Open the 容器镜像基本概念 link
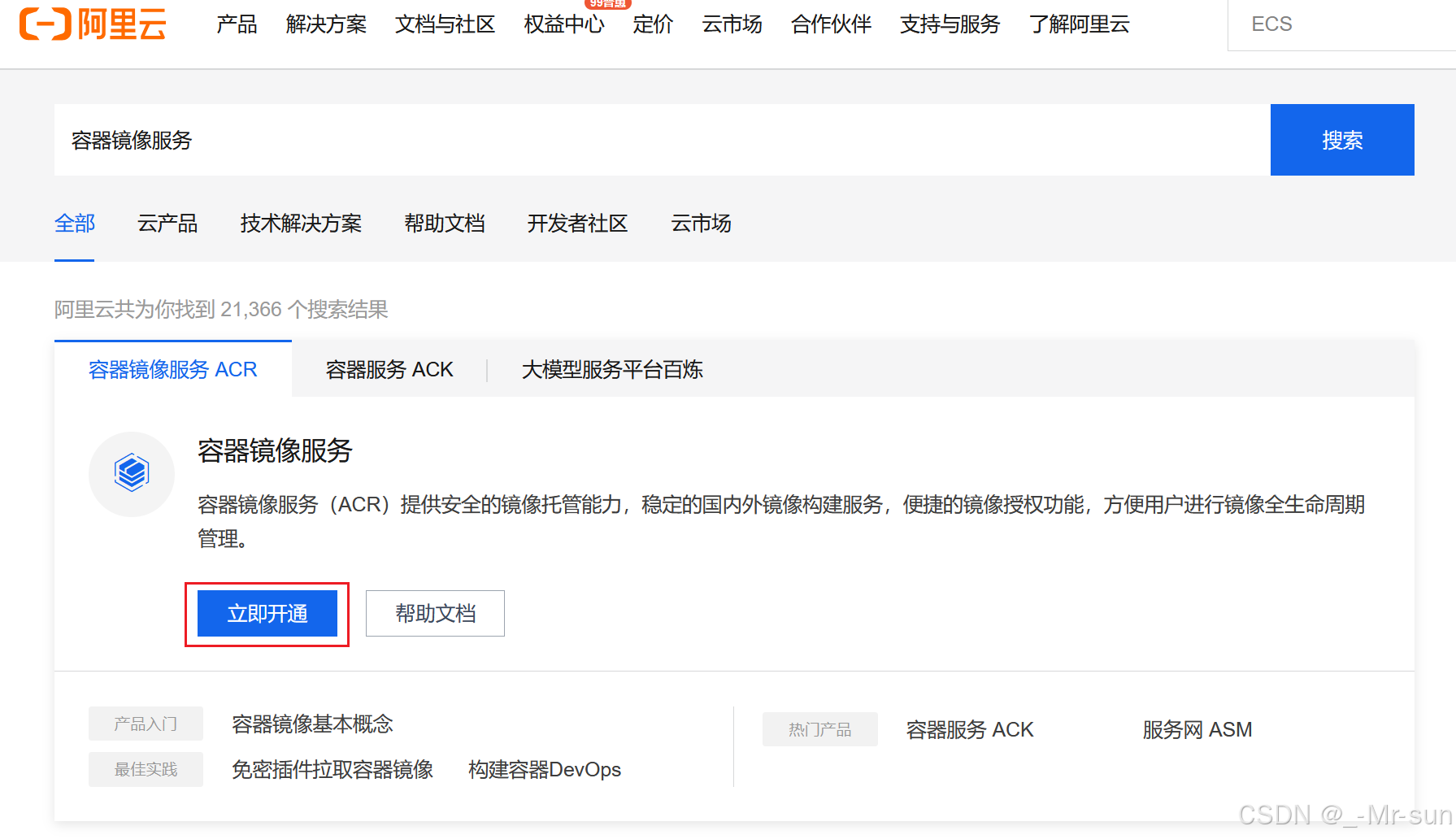 (312, 724)
